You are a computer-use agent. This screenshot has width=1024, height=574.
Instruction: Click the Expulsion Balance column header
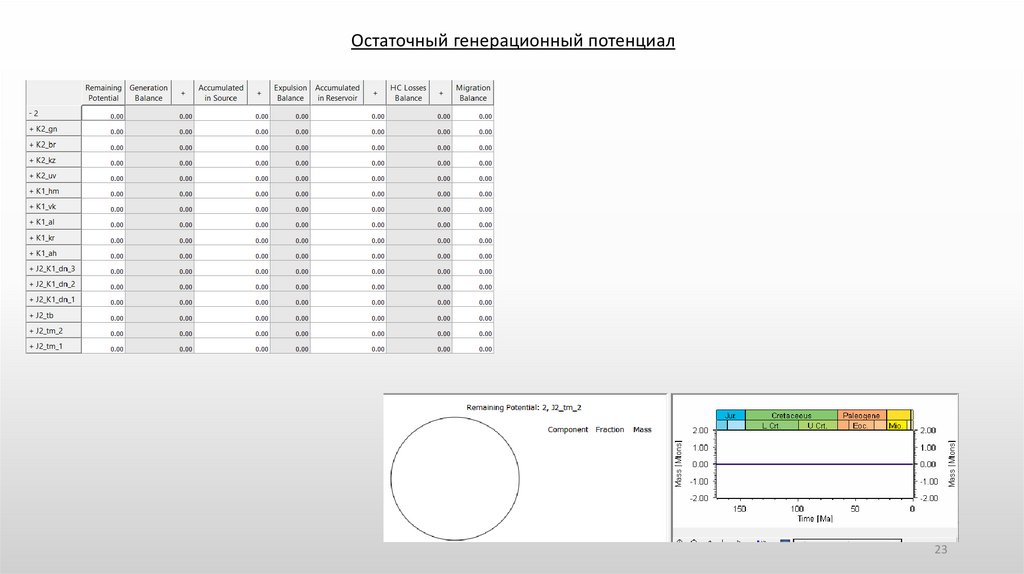pos(290,93)
